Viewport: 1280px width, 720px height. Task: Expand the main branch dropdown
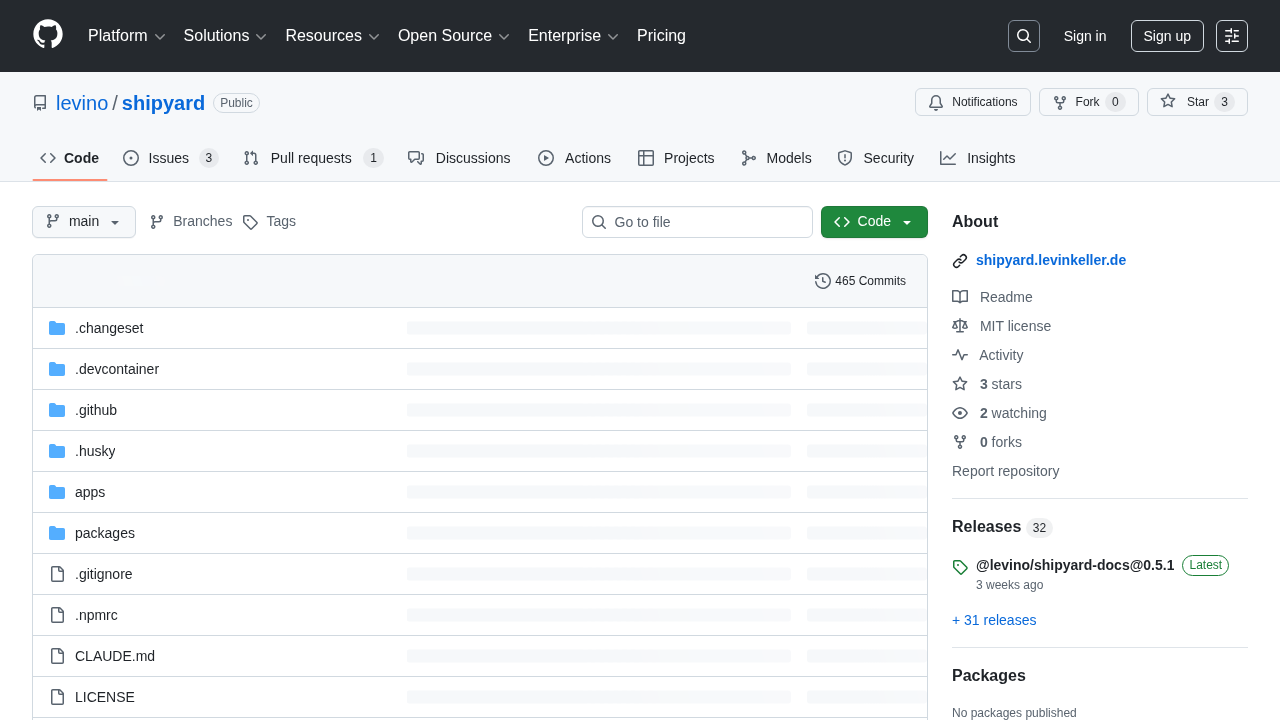(84, 222)
